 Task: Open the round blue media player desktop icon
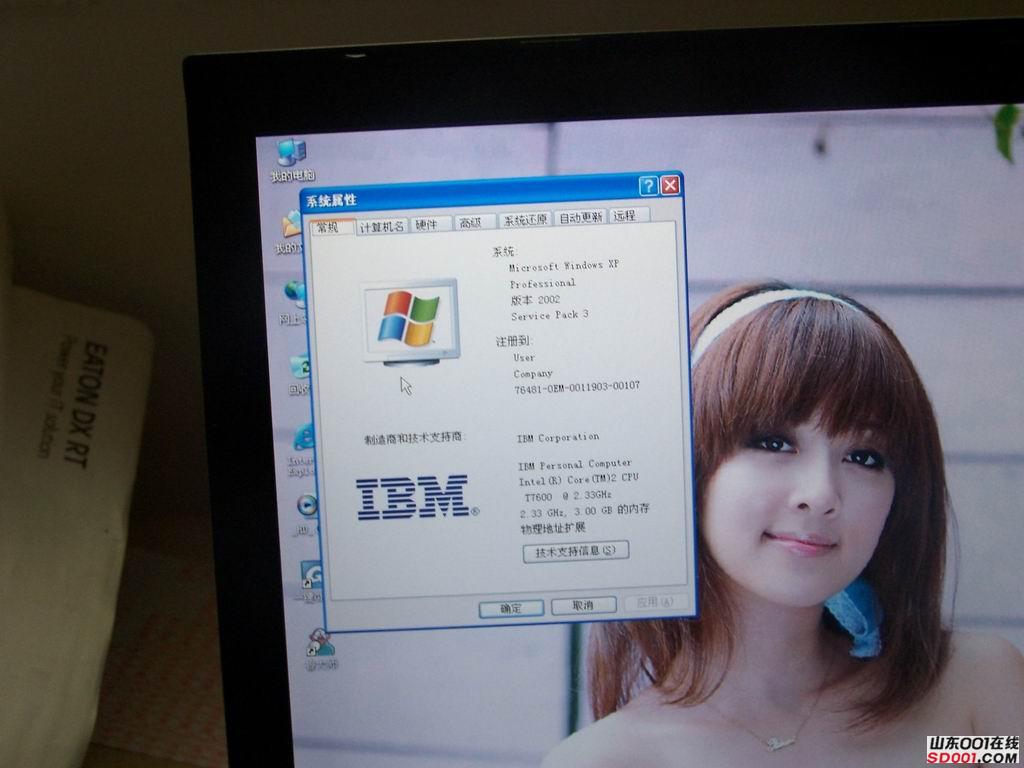point(307,506)
